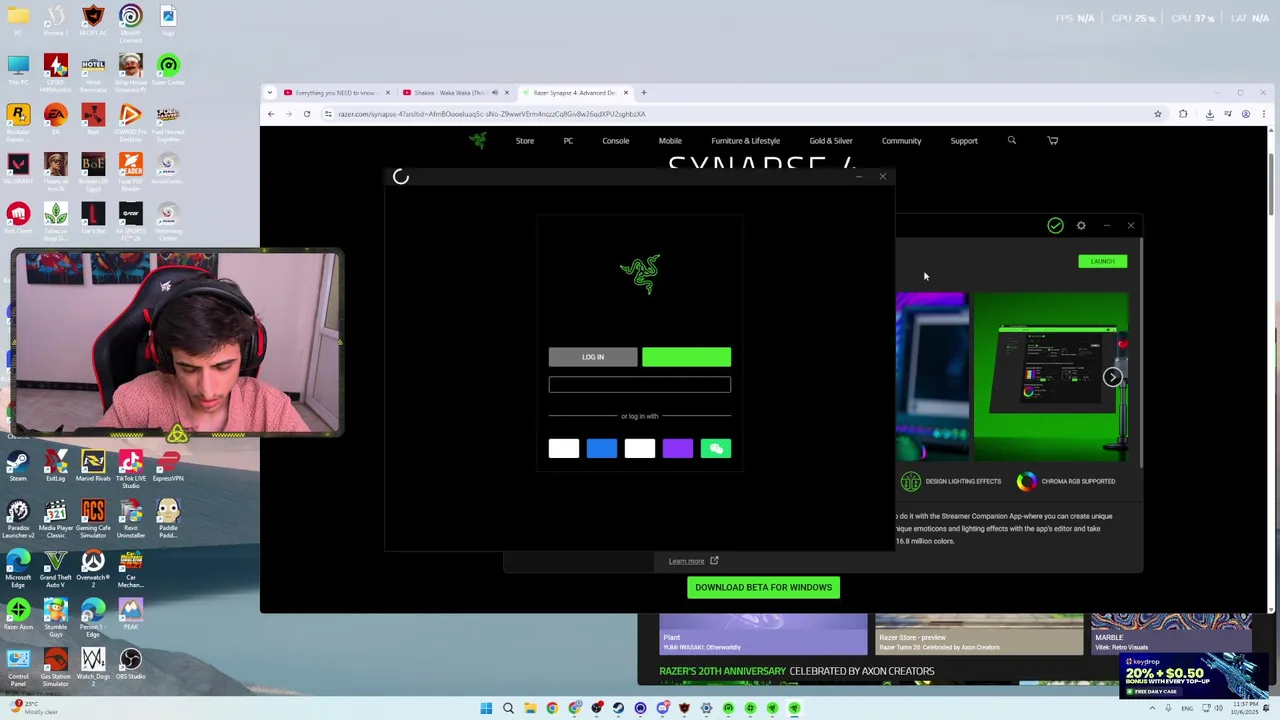
Task: Go back in browser history
Action: click(271, 114)
